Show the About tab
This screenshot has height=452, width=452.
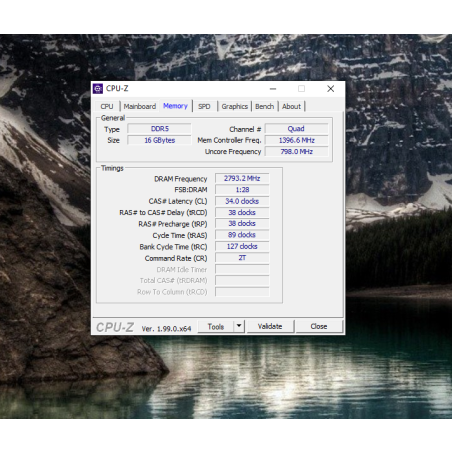[x=291, y=106]
